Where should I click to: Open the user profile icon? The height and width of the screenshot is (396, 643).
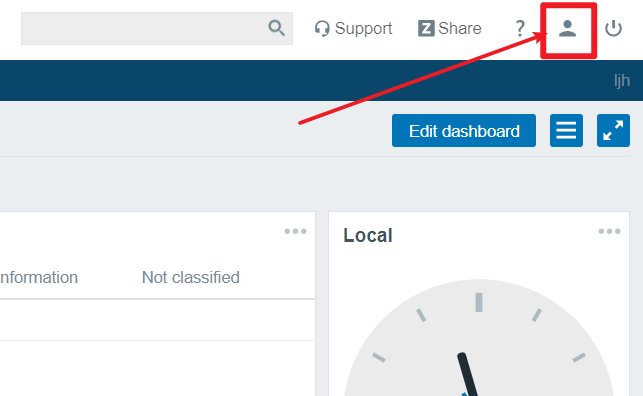(568, 28)
